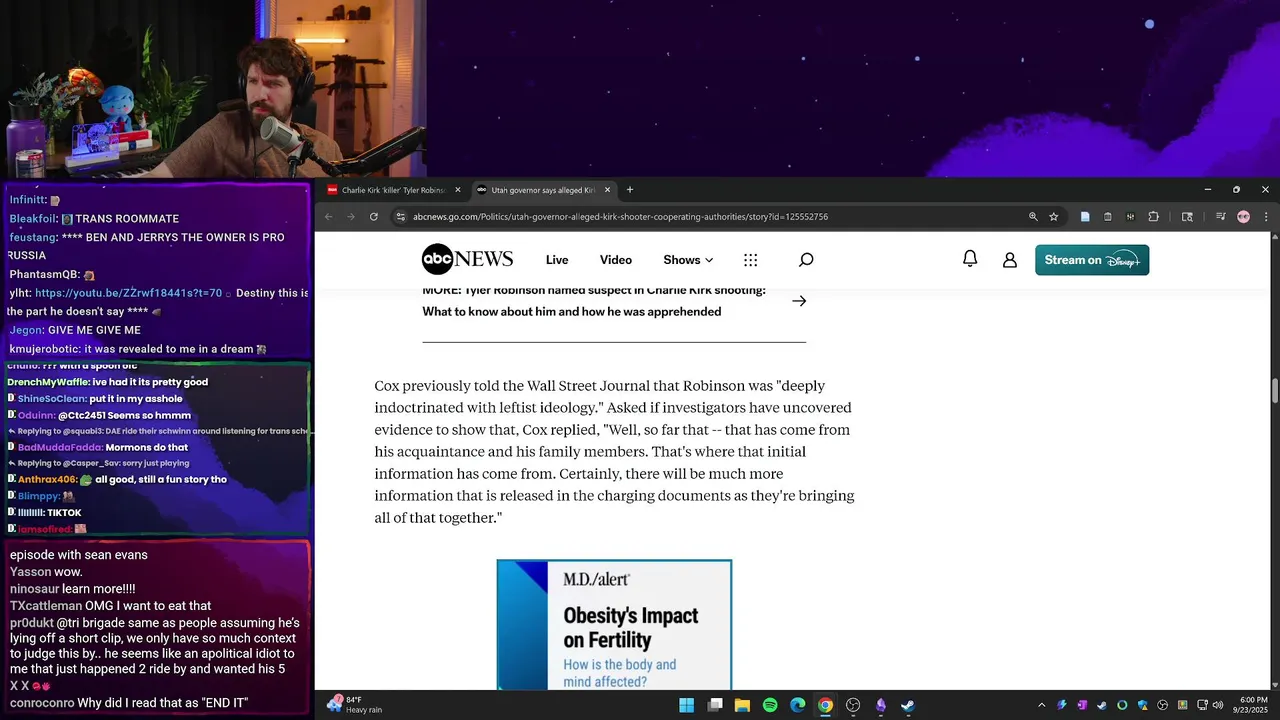Screen dimensions: 1280x720
Task: Click chat username feustang
Action: click(32, 238)
